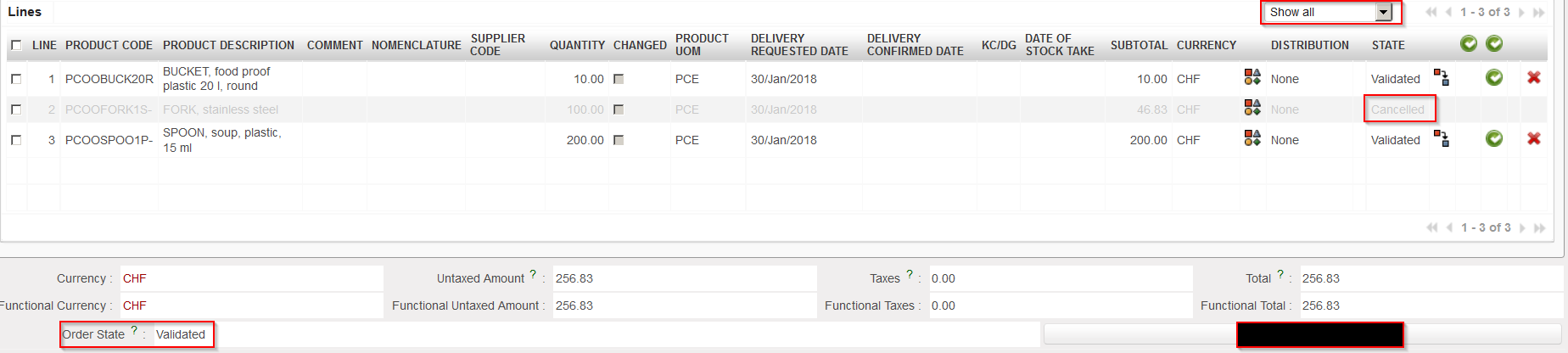
Task: Go to last page in top pager
Action: pyautogui.click(x=1539, y=13)
